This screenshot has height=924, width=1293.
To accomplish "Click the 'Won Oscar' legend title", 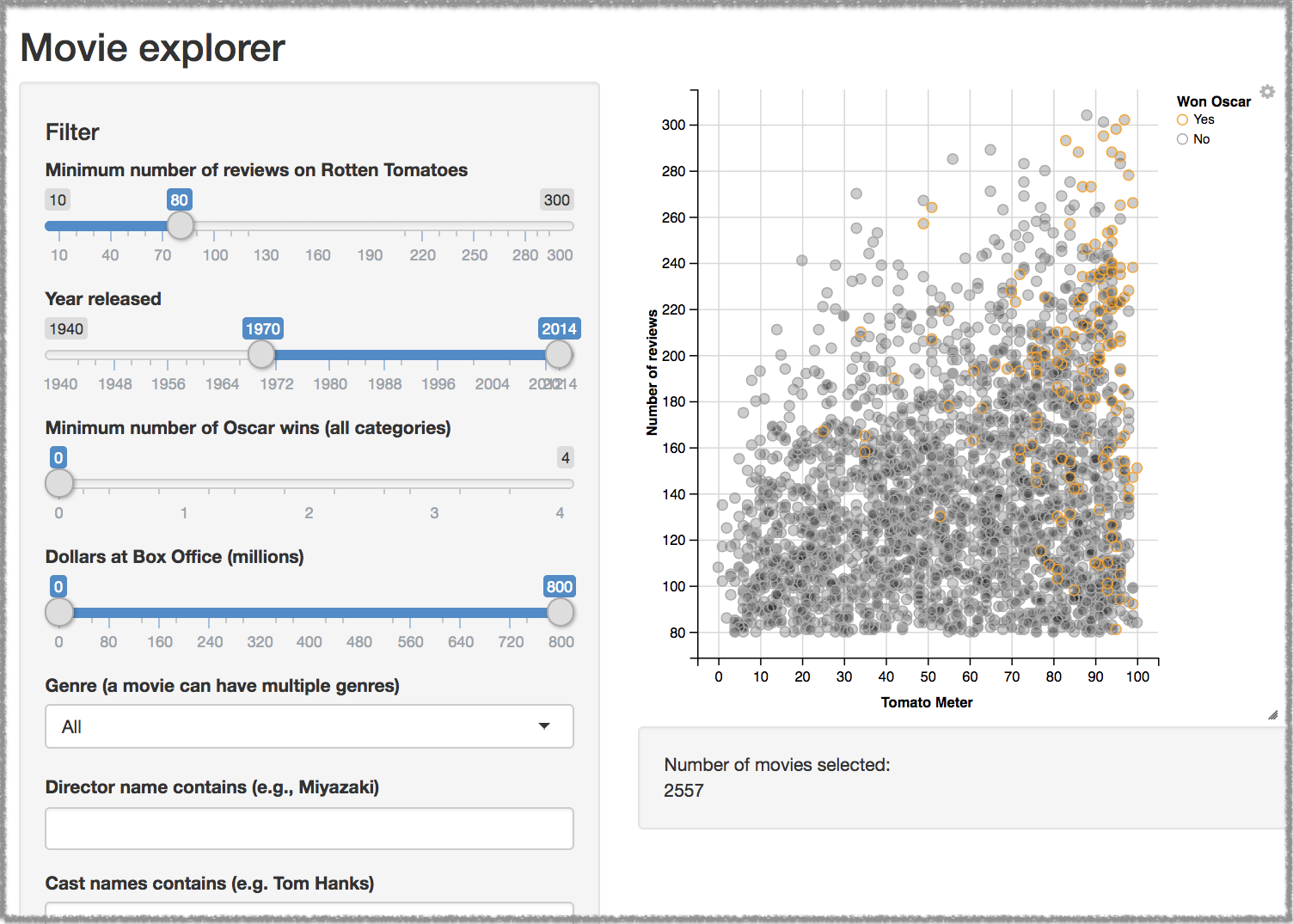I will 1213,101.
